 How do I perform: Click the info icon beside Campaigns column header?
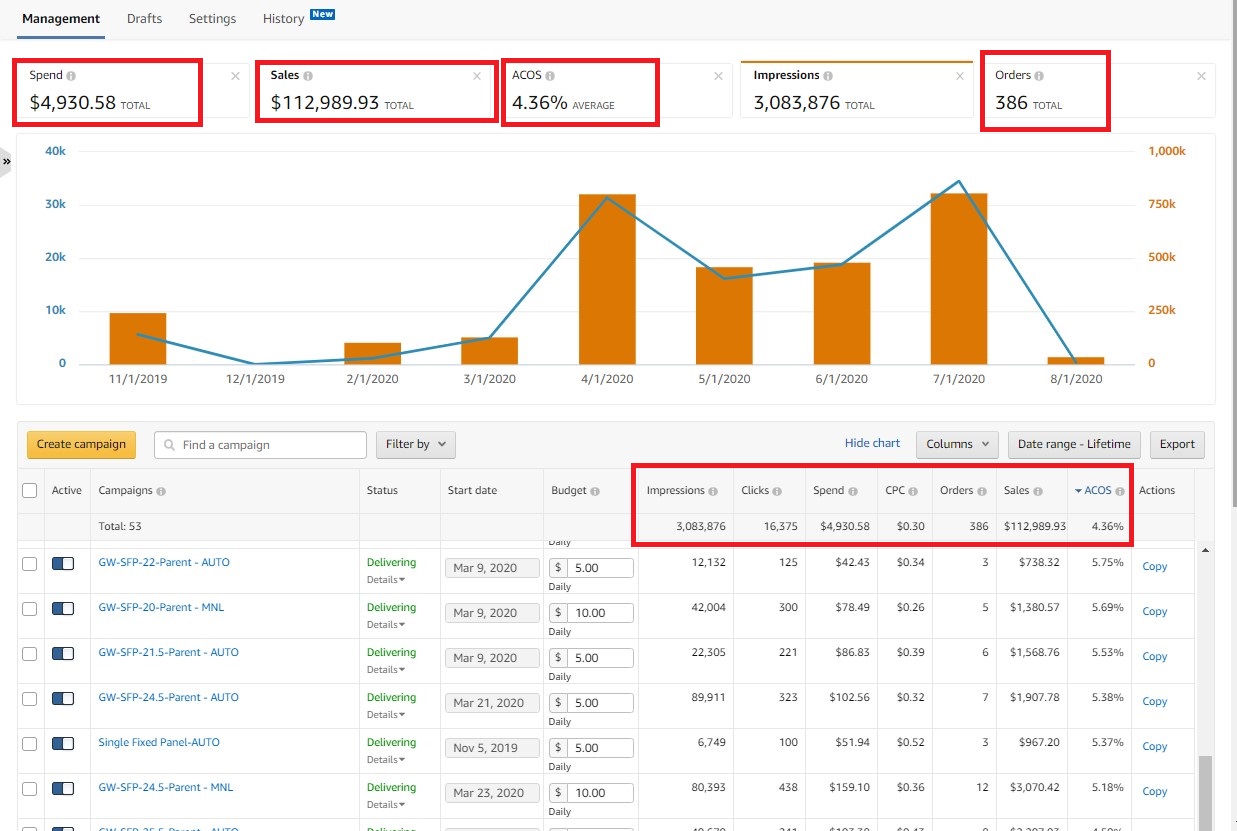pyautogui.click(x=161, y=491)
